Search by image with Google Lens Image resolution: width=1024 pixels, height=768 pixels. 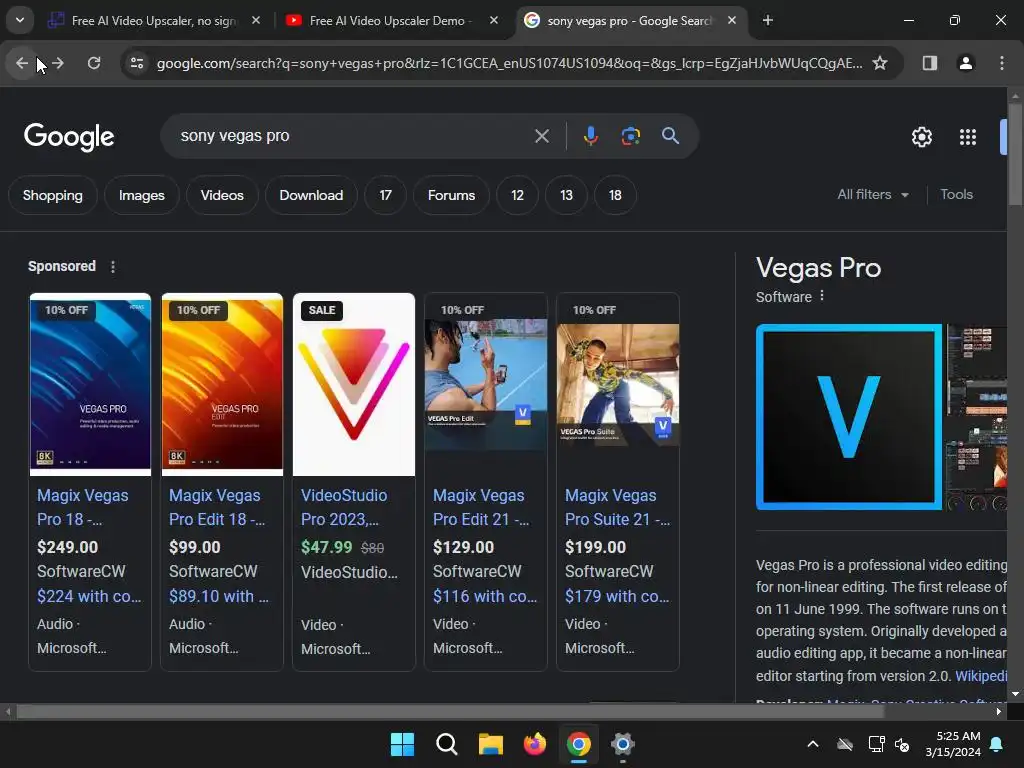coord(630,136)
